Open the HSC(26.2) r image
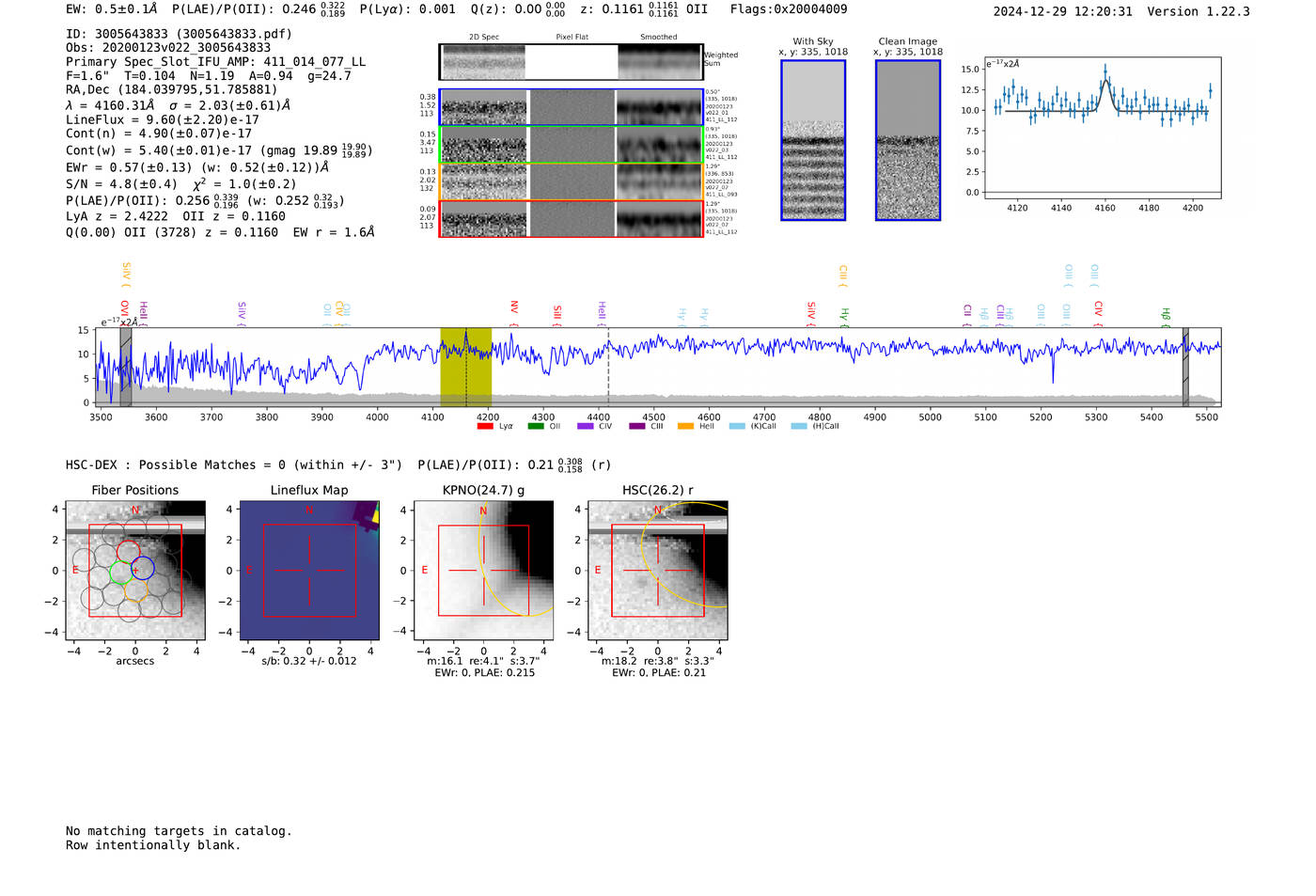 [x=658, y=571]
